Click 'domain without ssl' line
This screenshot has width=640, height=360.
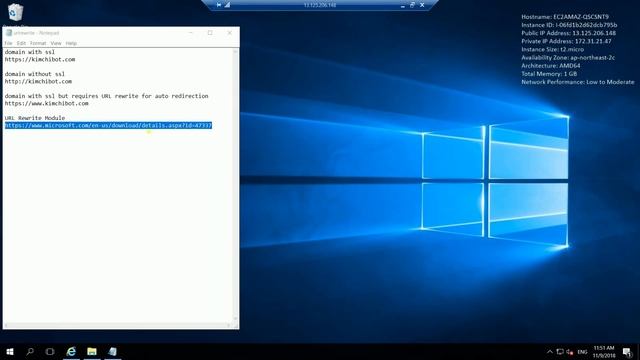[x=35, y=74]
